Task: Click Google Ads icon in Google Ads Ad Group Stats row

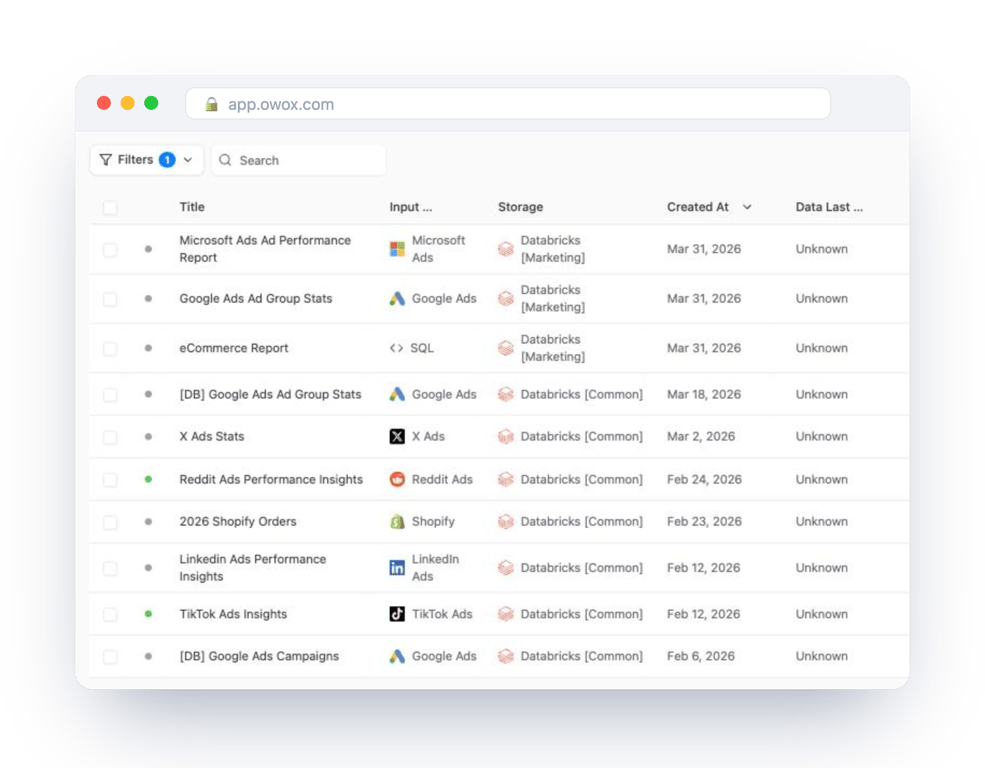Action: [397, 299]
